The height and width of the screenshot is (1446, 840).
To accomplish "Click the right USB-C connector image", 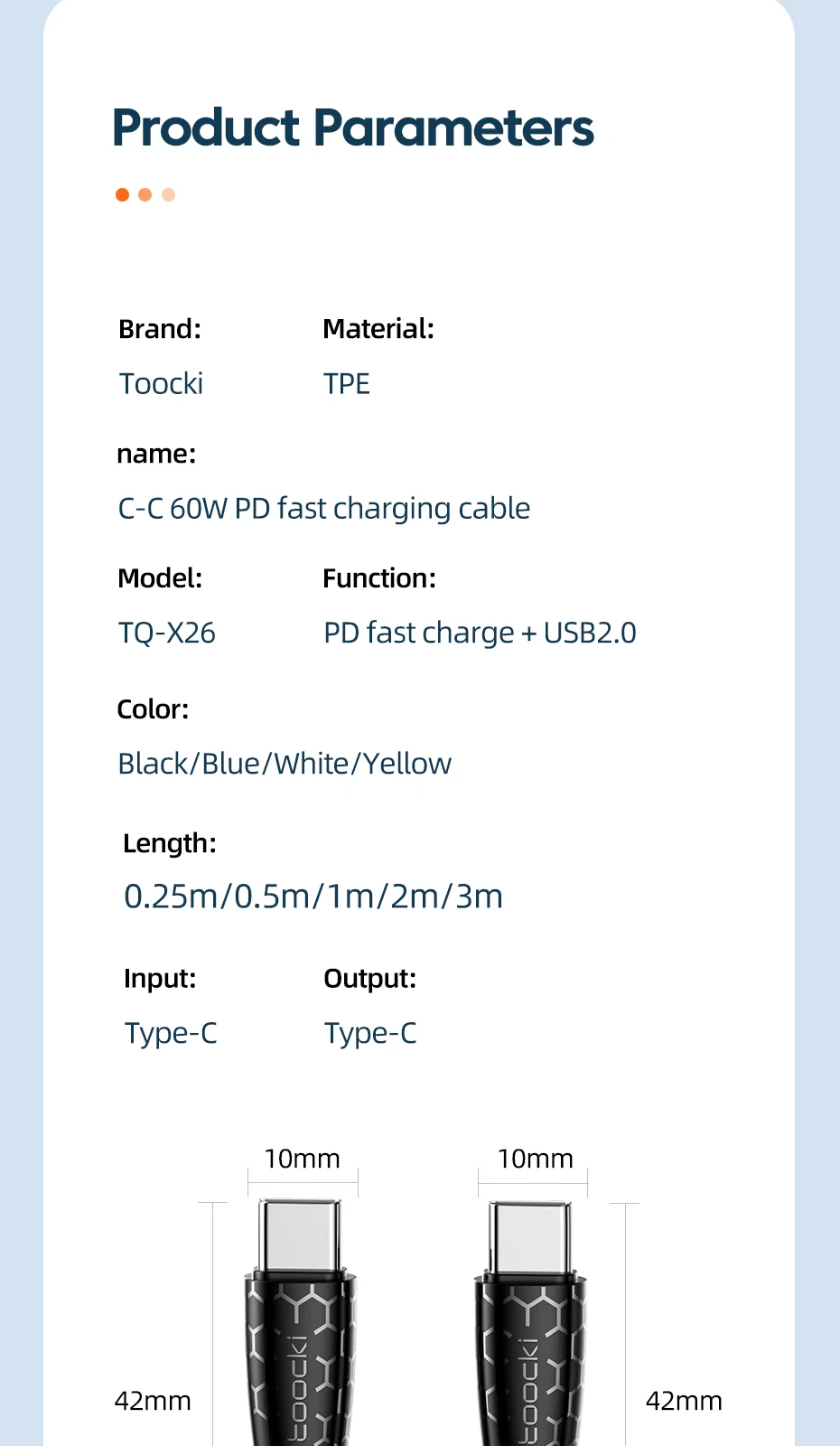I will [x=530, y=1319].
